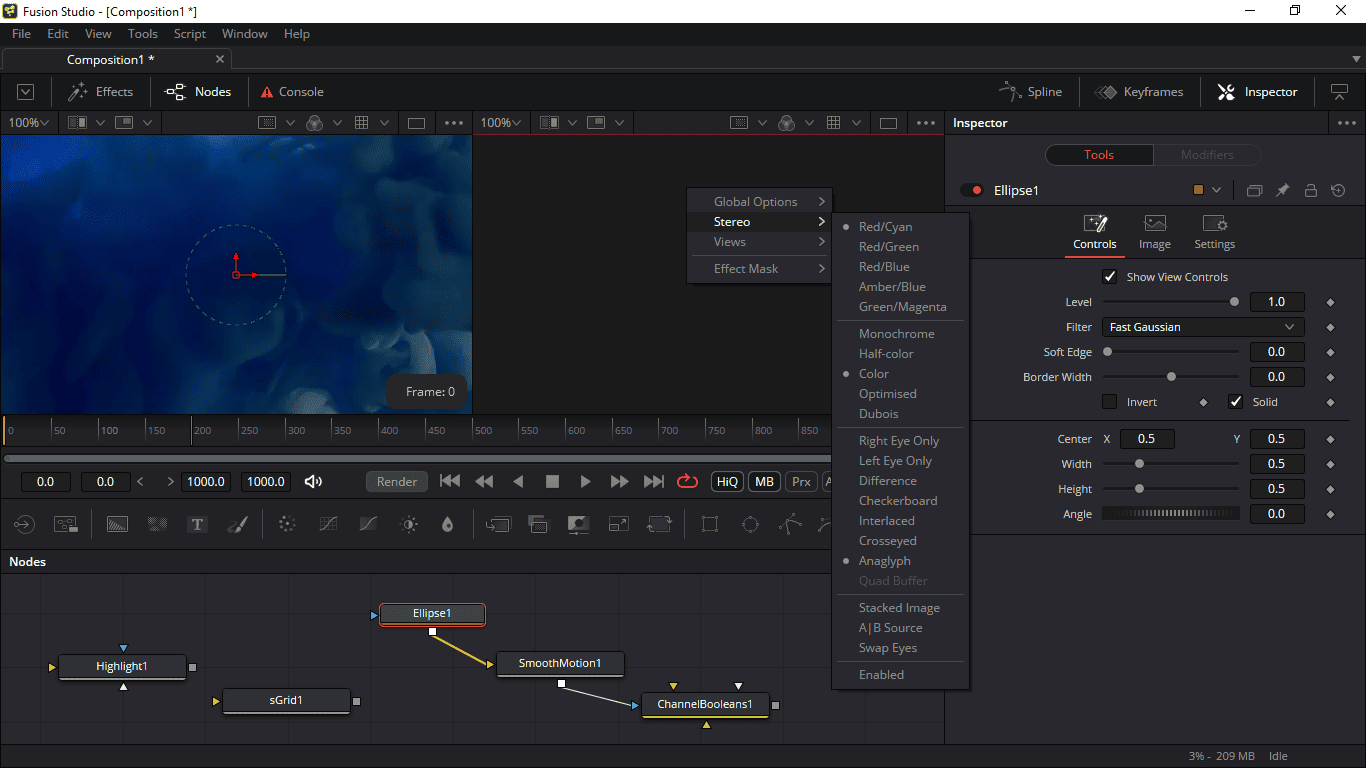This screenshot has width=1366, height=768.
Task: Add a Matte Control tool from the toolbar
Action: point(578,524)
